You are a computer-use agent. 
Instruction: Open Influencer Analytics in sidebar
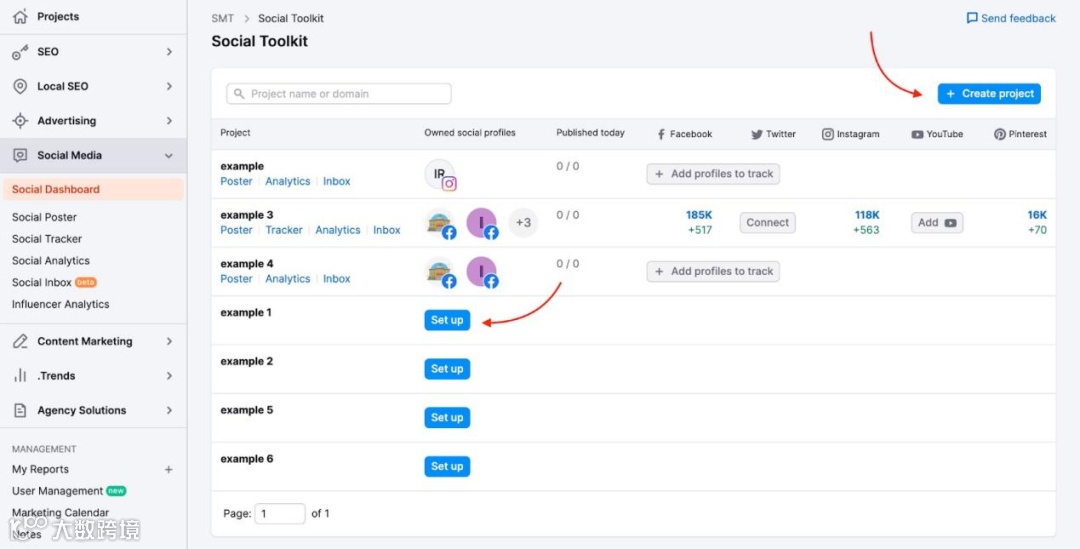tap(61, 304)
